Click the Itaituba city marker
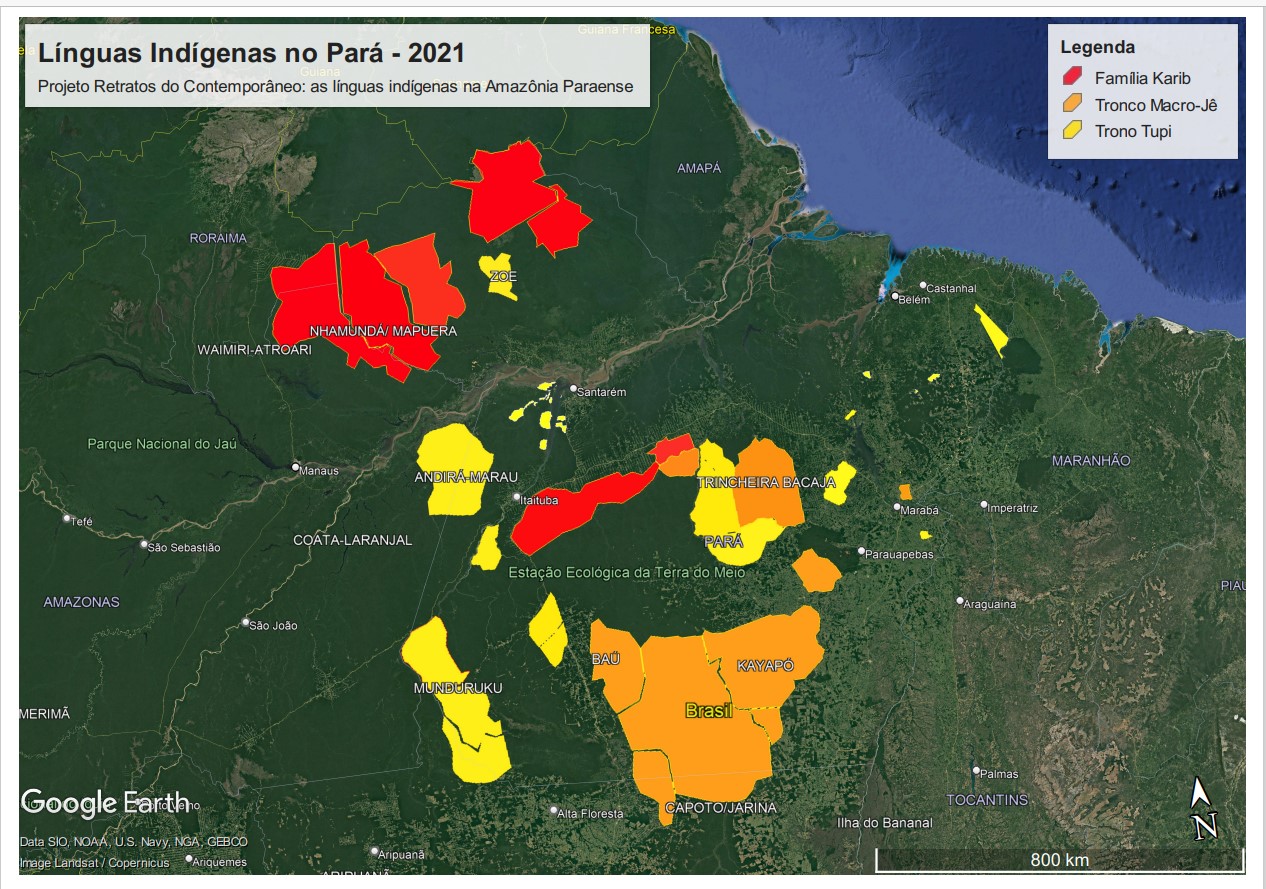1266x889 pixels. coord(517,497)
